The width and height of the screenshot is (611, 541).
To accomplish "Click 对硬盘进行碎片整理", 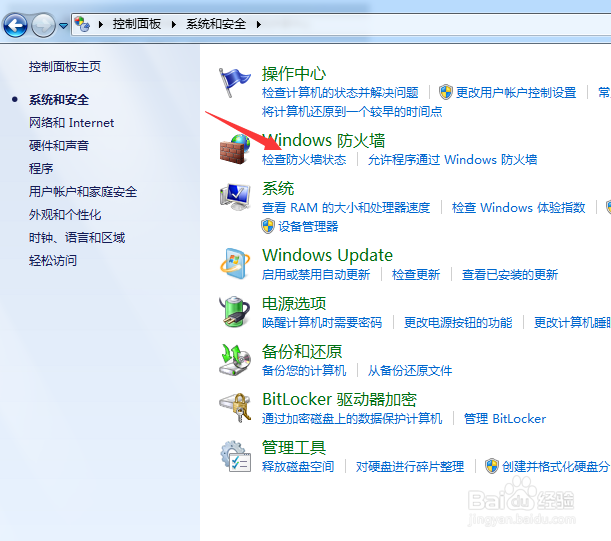I will click(x=410, y=467).
